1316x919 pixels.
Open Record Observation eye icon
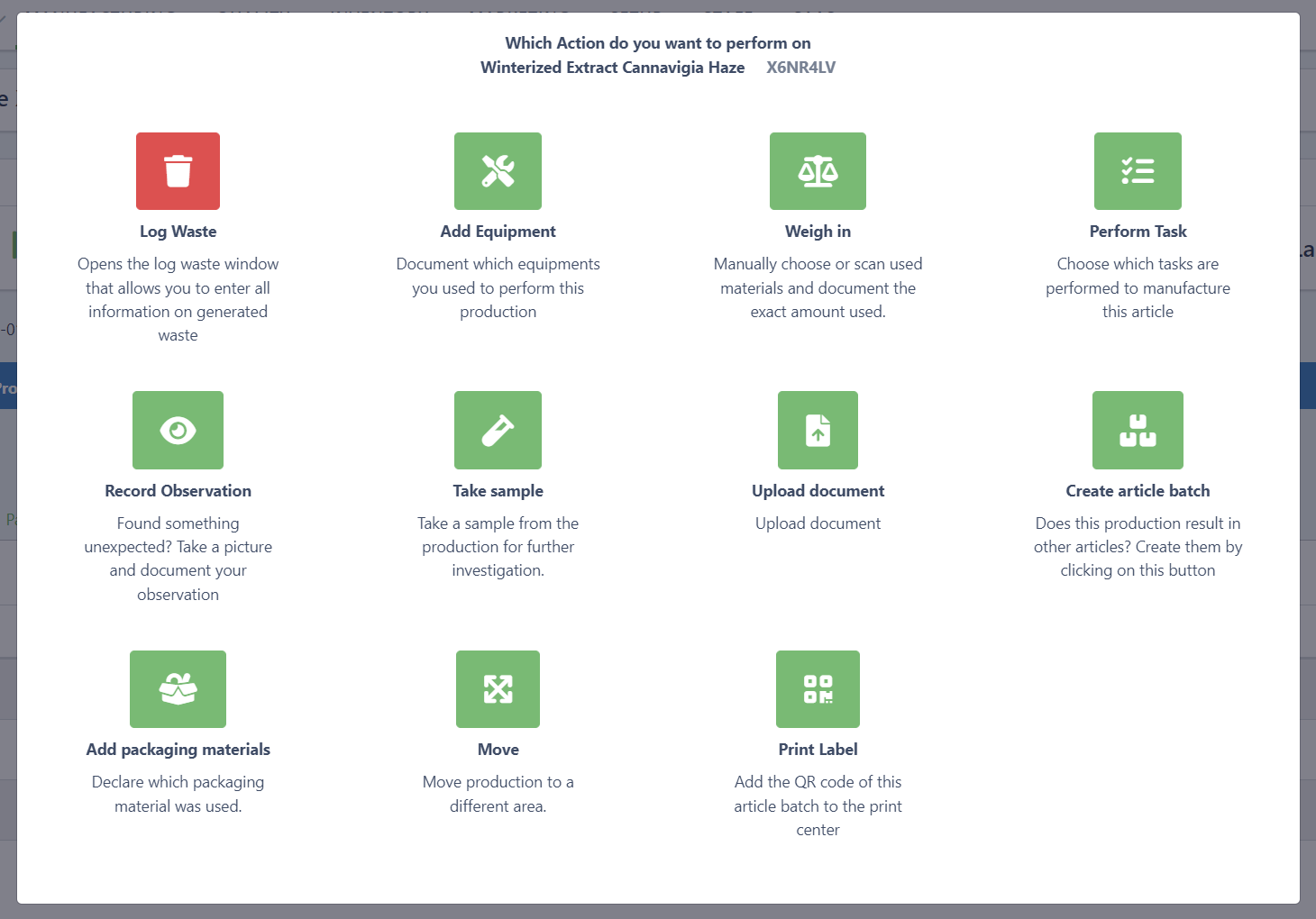[x=178, y=430]
